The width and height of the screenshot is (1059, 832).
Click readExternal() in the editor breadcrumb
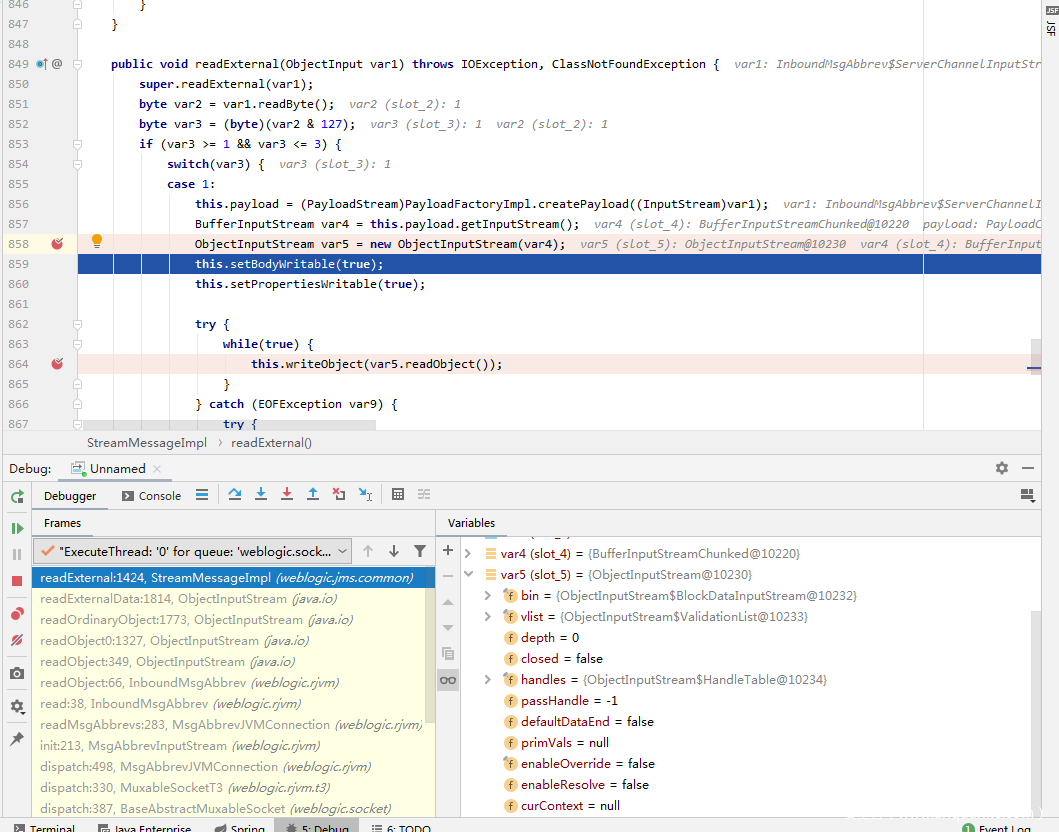[271, 443]
